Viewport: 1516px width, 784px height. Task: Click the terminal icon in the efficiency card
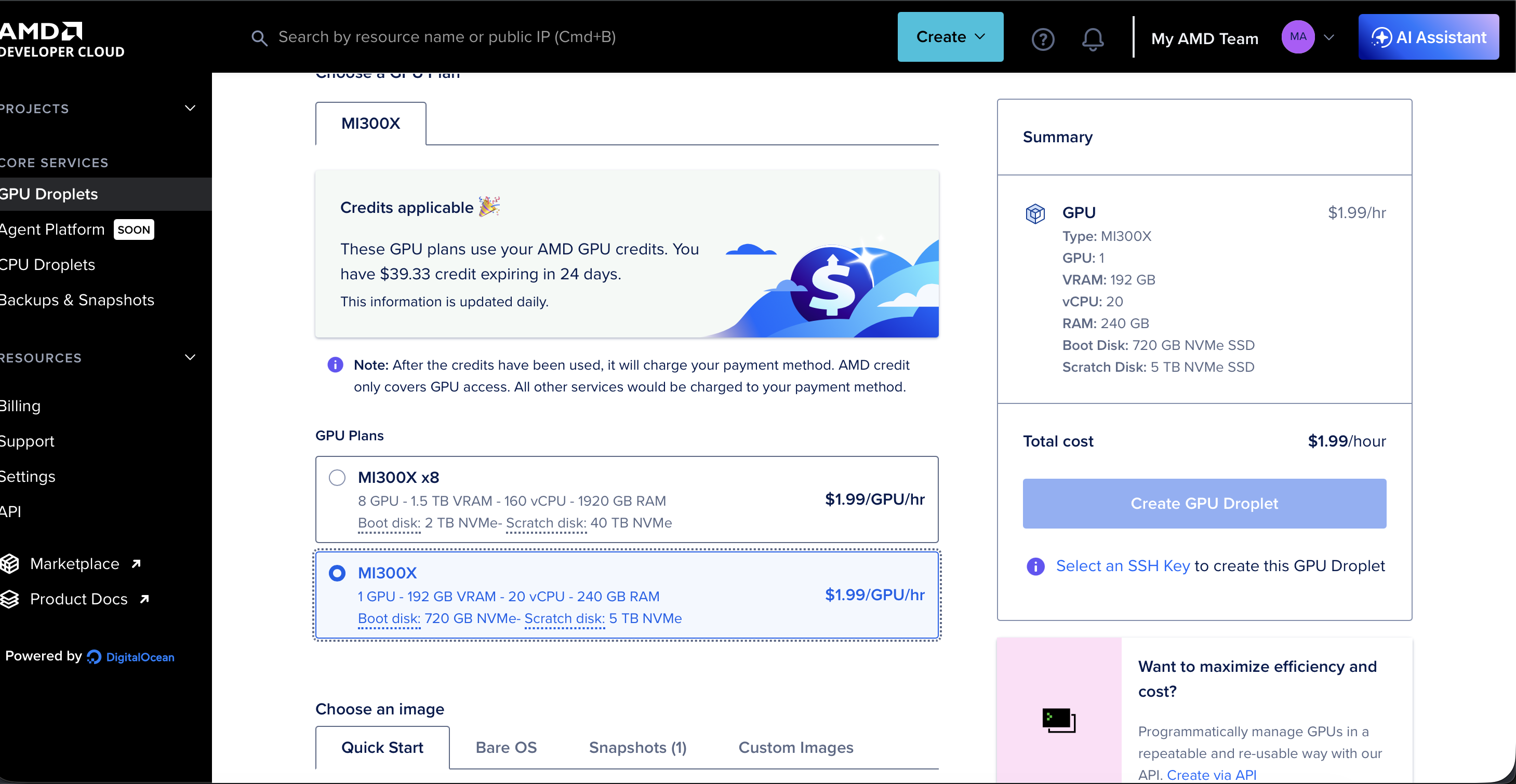pyautogui.click(x=1059, y=721)
